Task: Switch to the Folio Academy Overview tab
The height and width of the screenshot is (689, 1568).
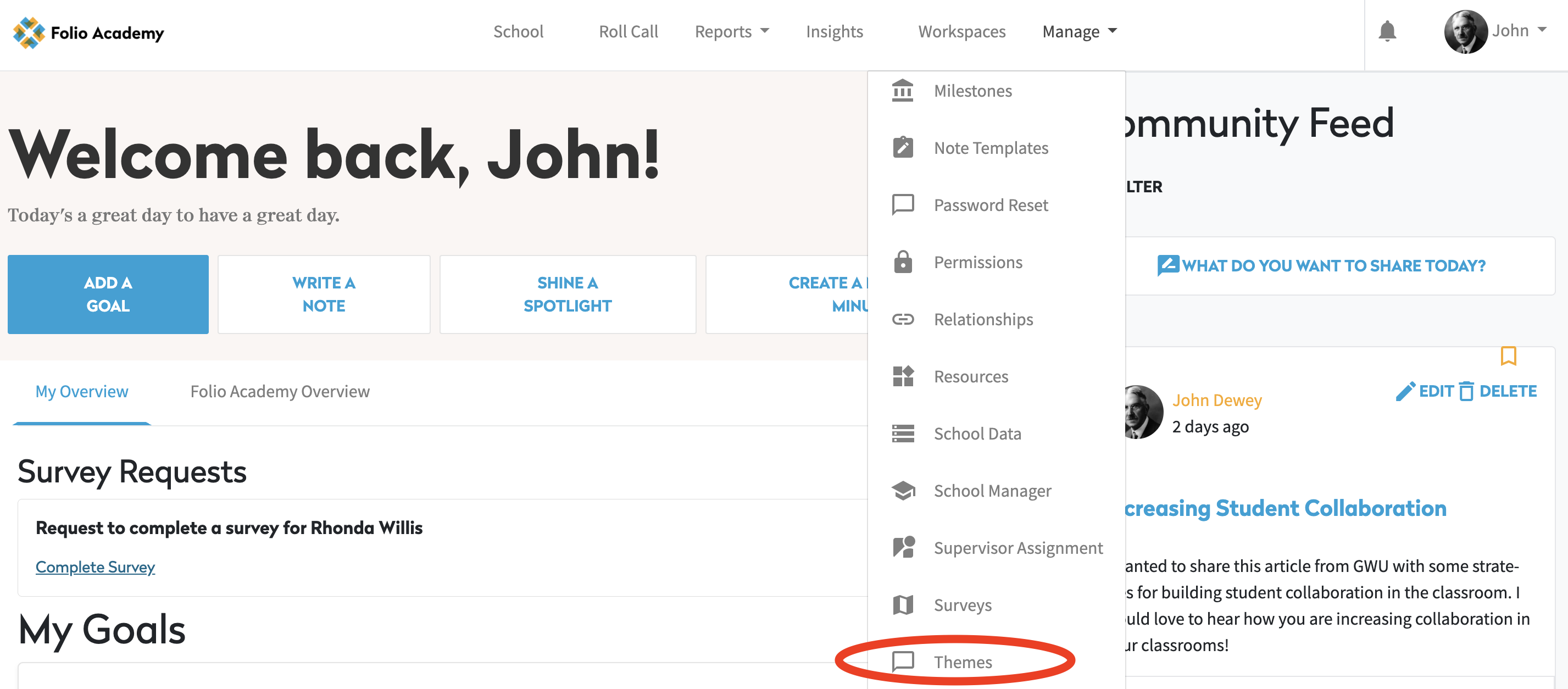Action: (280, 391)
